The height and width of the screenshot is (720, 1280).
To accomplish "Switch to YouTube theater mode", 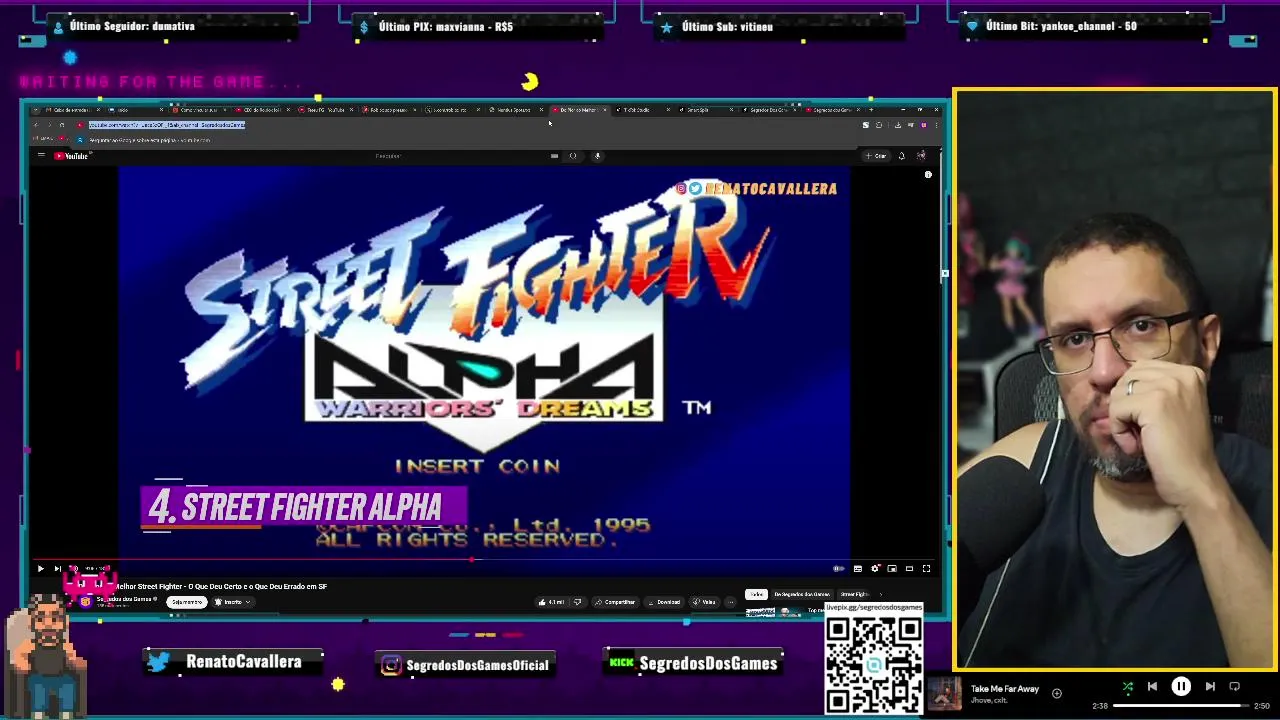I will point(909,568).
